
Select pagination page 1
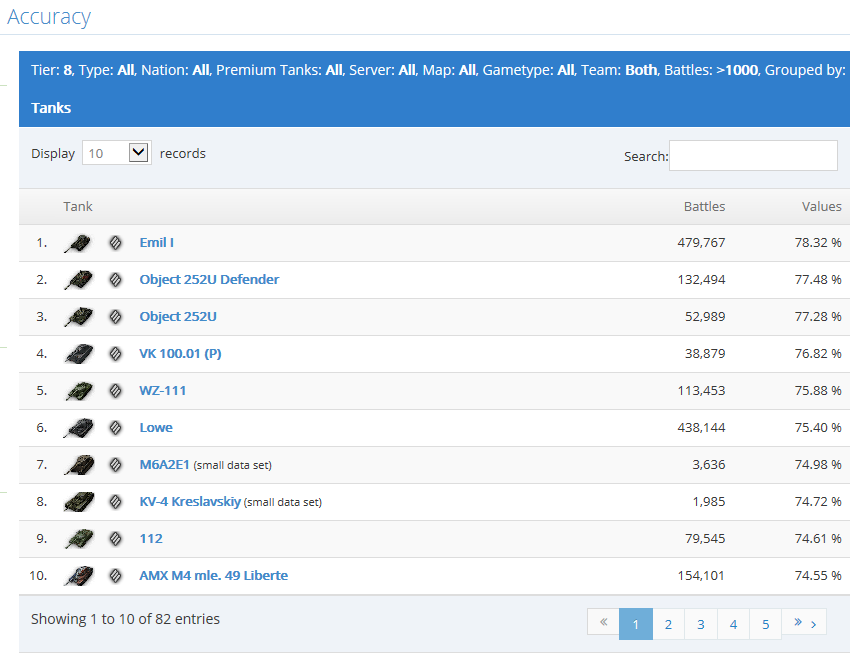point(636,624)
